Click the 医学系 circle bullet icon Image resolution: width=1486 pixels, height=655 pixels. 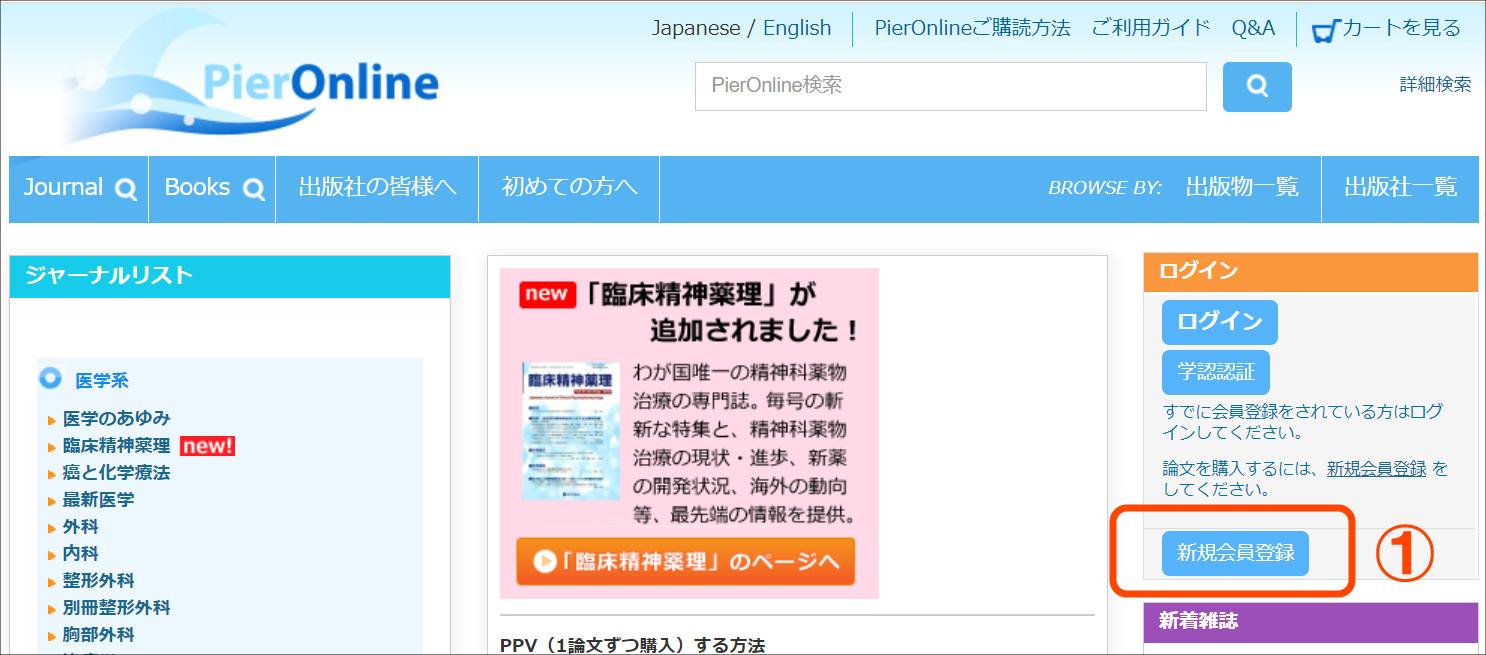[50, 378]
